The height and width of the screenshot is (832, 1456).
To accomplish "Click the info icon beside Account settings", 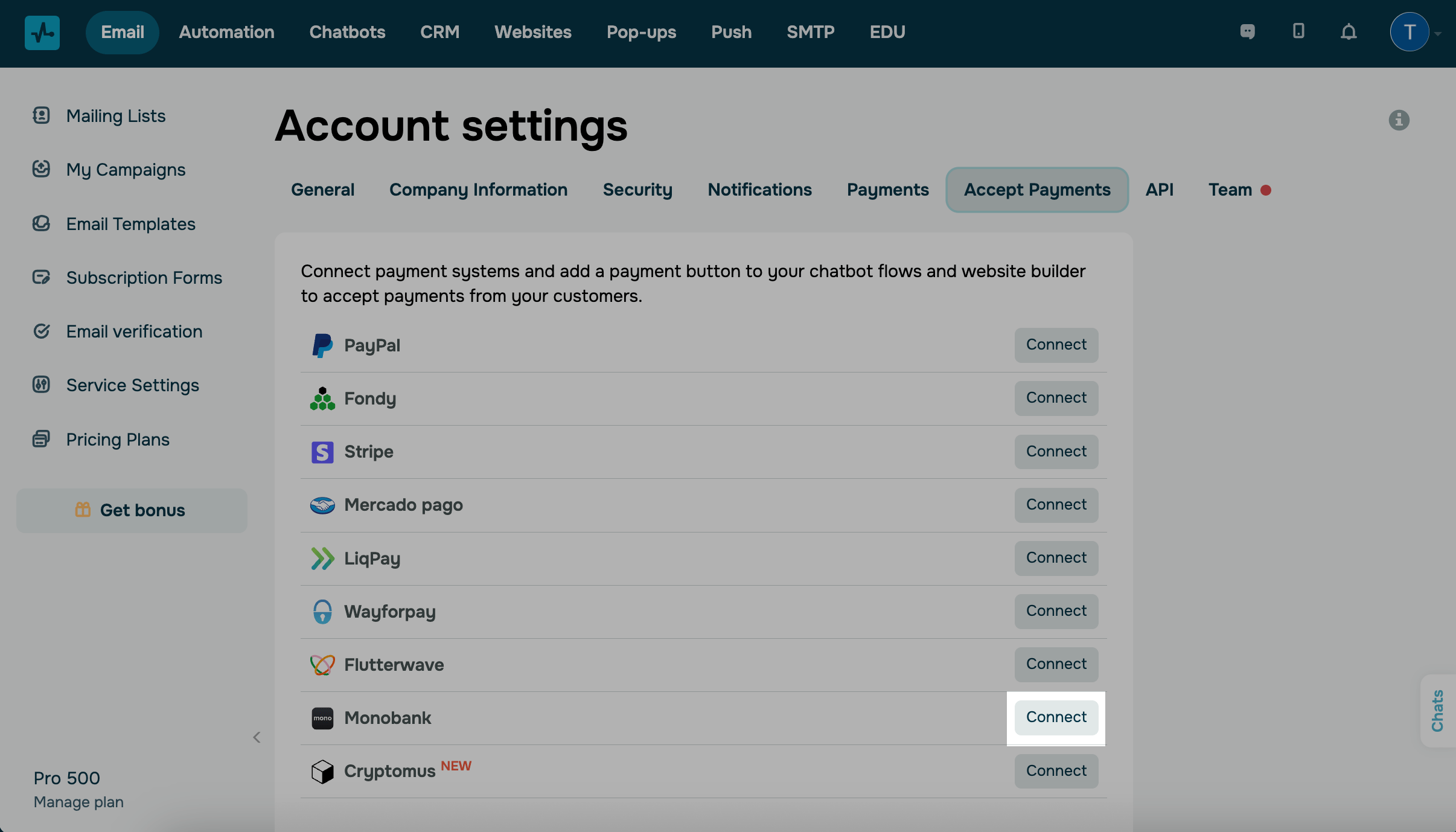I will 1399,120.
